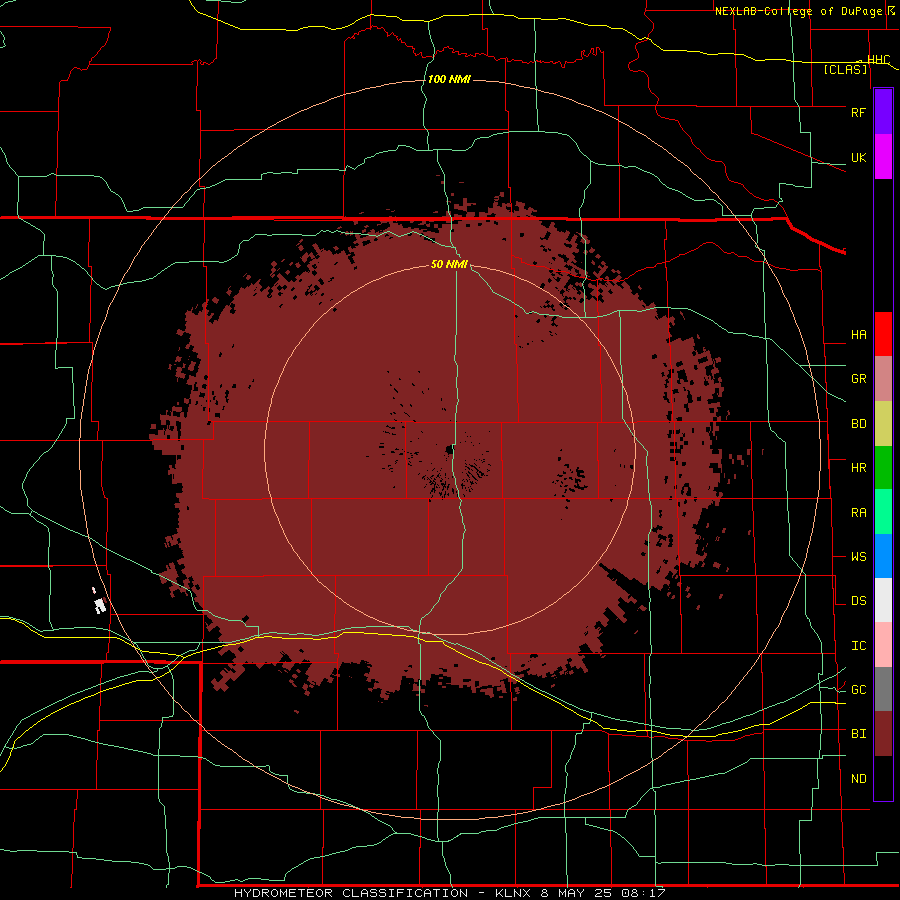
Task: Click the BD yellow legend swatch
Action: (x=883, y=424)
